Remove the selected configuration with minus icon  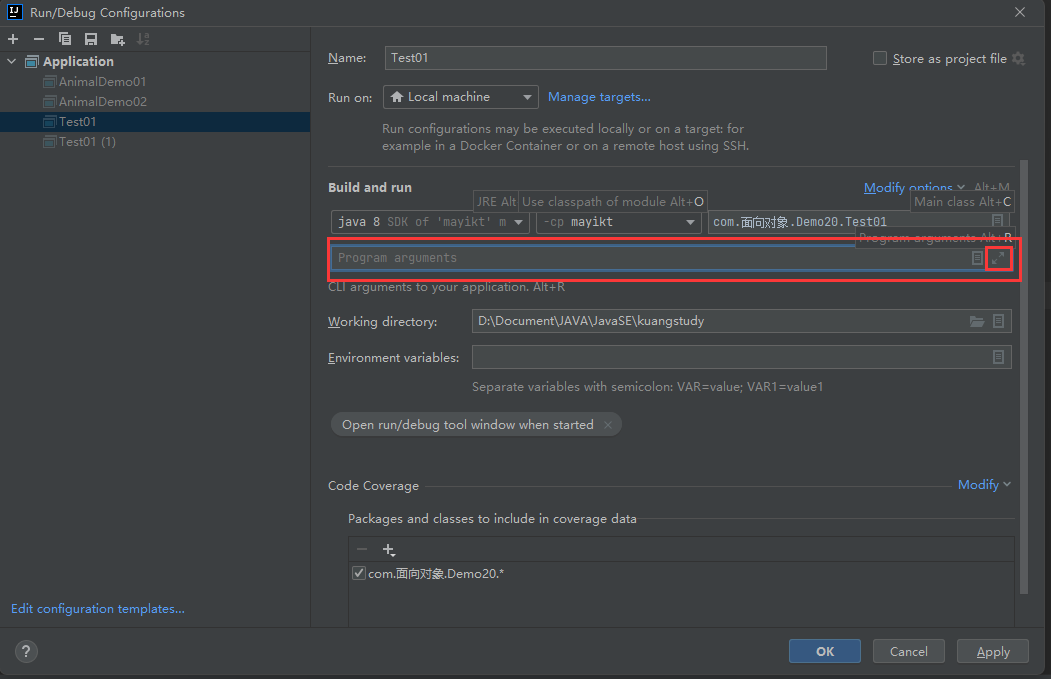tap(39, 40)
